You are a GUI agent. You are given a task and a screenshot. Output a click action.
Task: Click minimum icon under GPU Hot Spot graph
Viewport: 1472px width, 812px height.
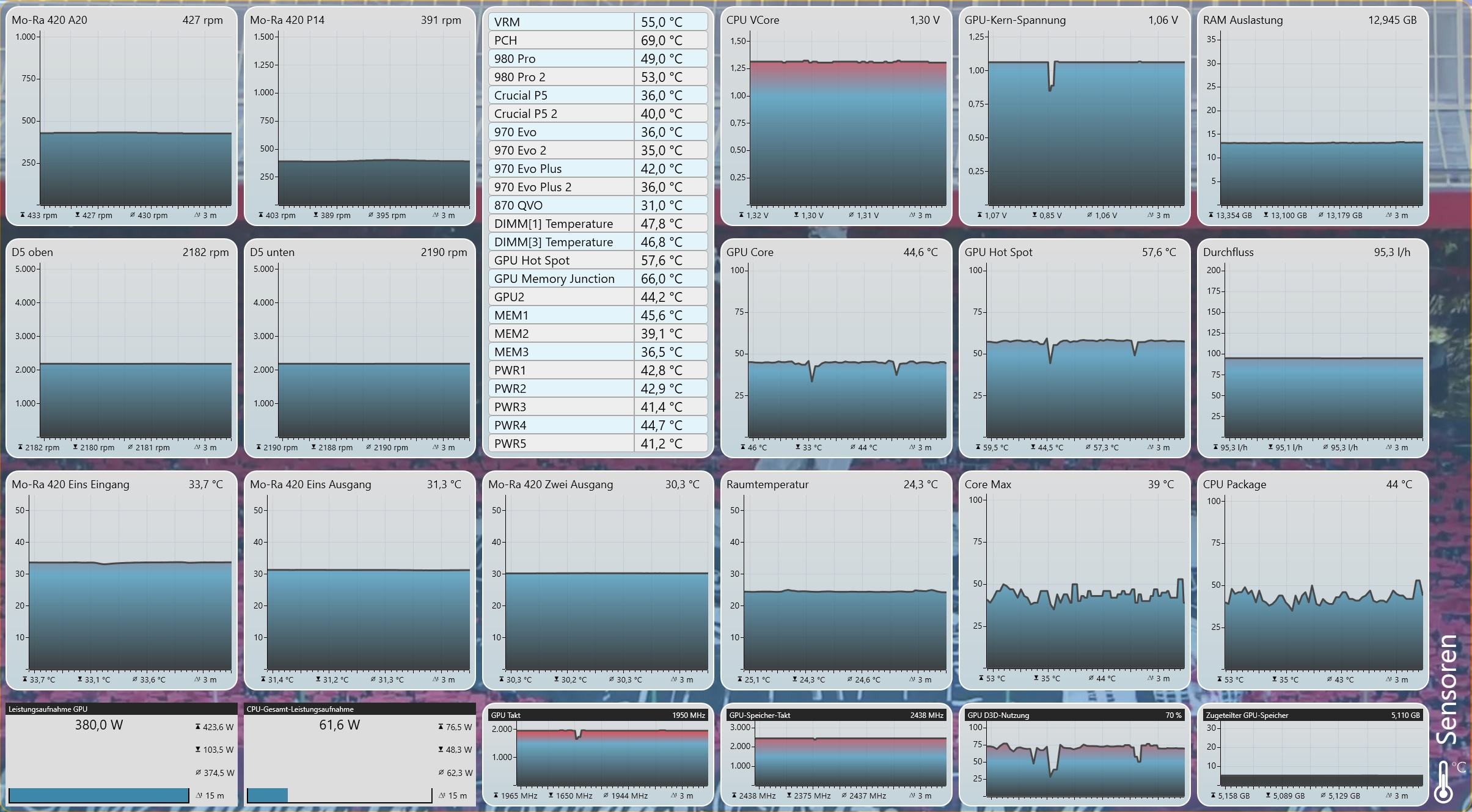[x=1033, y=447]
